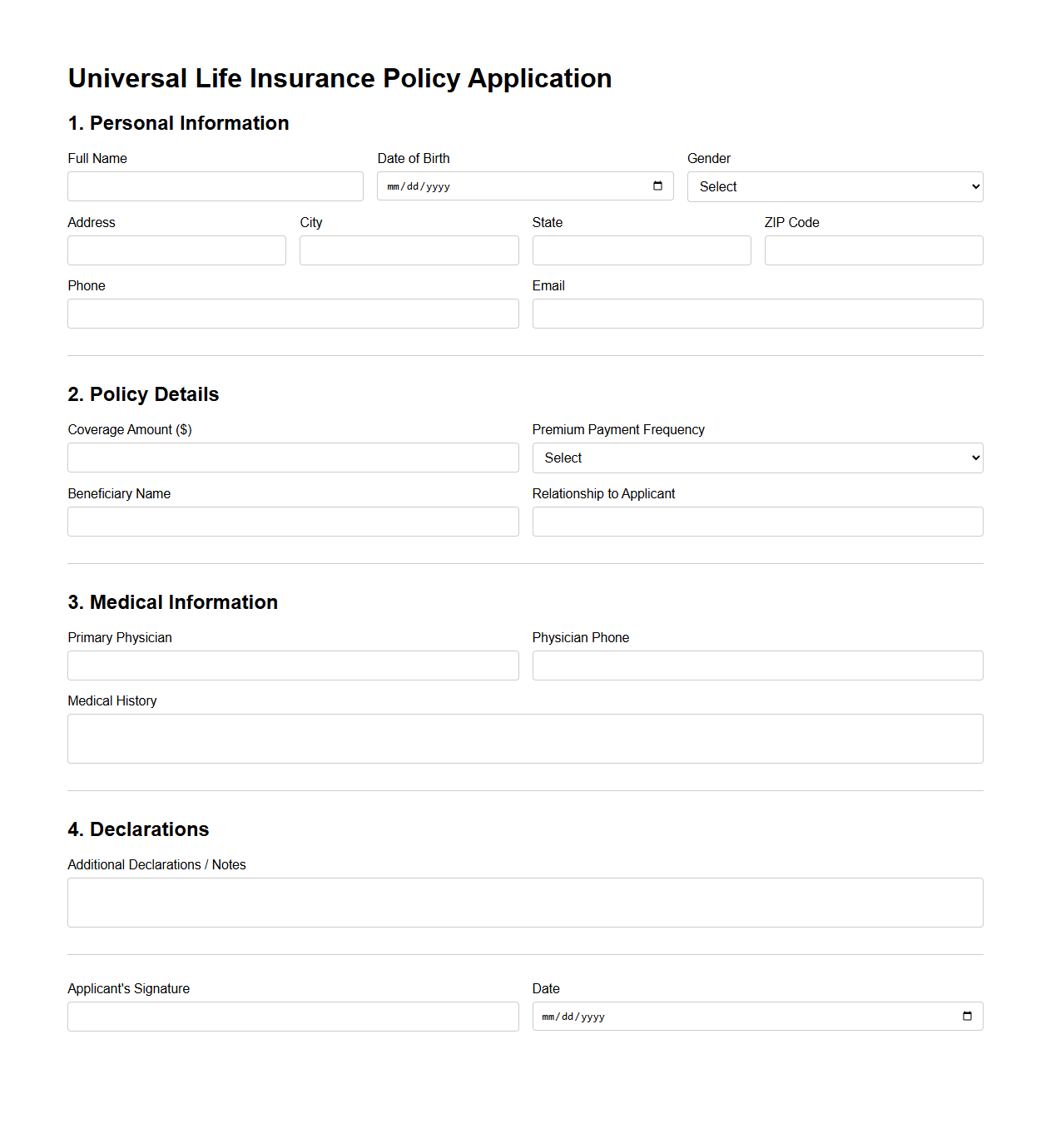Click the Coverage Amount field
Screen dimensions: 1051x1148
pyautogui.click(x=292, y=457)
